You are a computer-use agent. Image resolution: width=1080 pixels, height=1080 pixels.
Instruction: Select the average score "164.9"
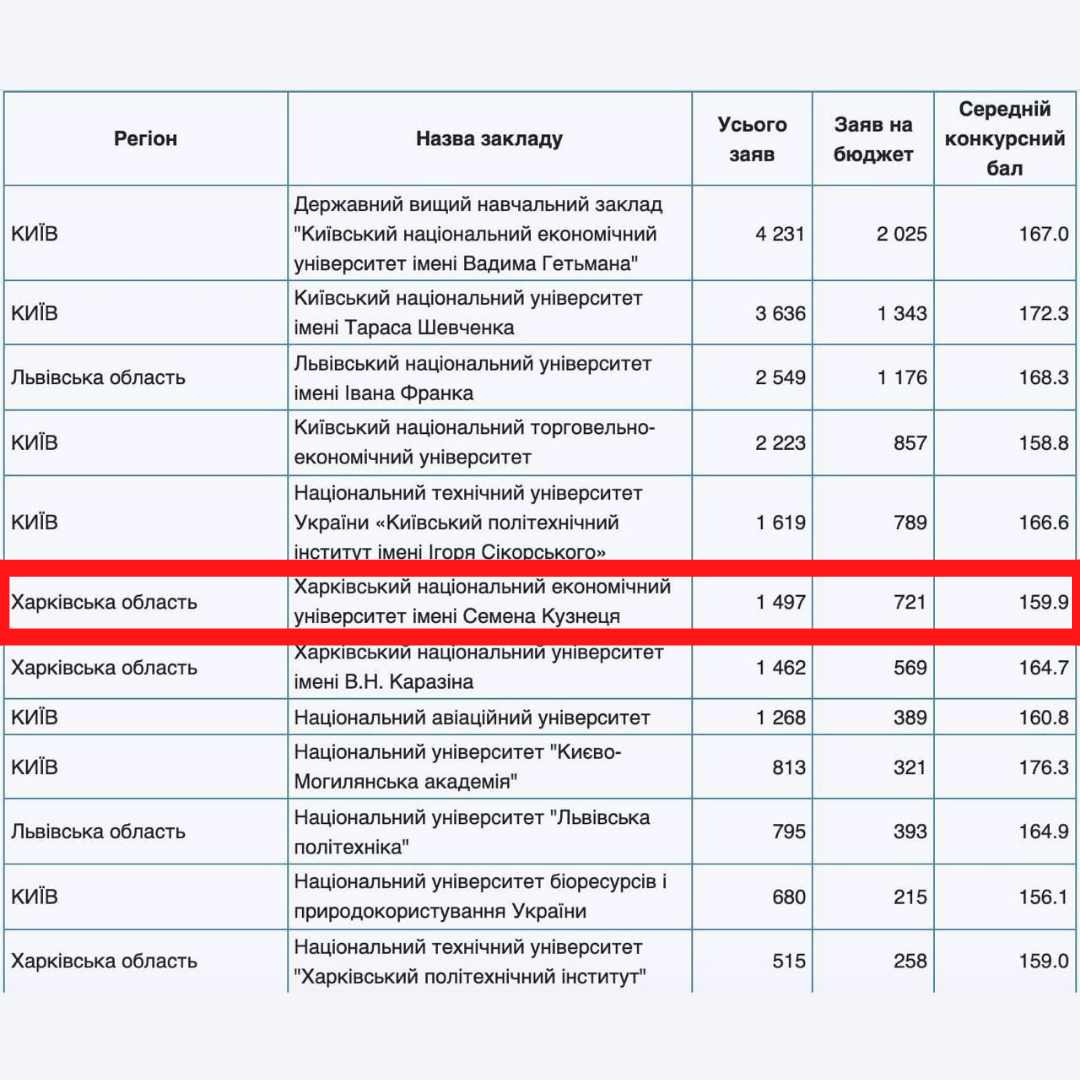tap(1043, 831)
